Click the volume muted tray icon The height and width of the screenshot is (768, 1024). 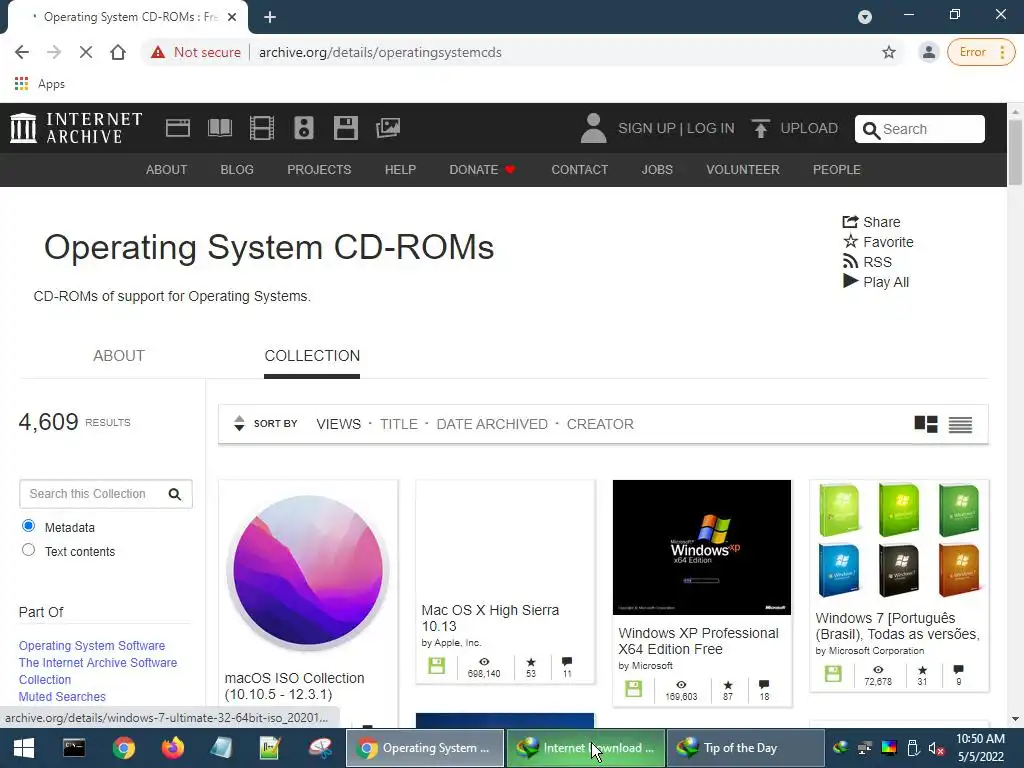[936, 748]
